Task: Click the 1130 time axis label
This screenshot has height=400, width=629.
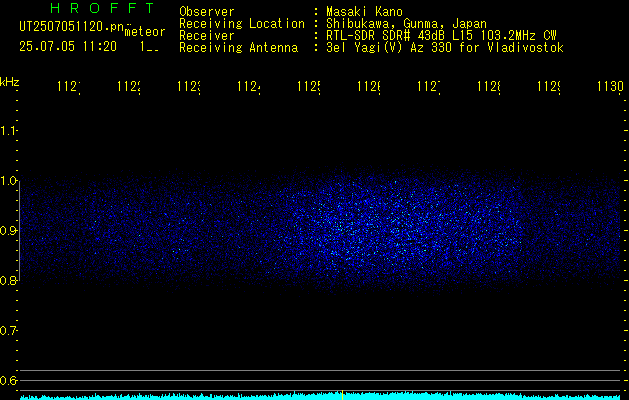Action: [610, 86]
